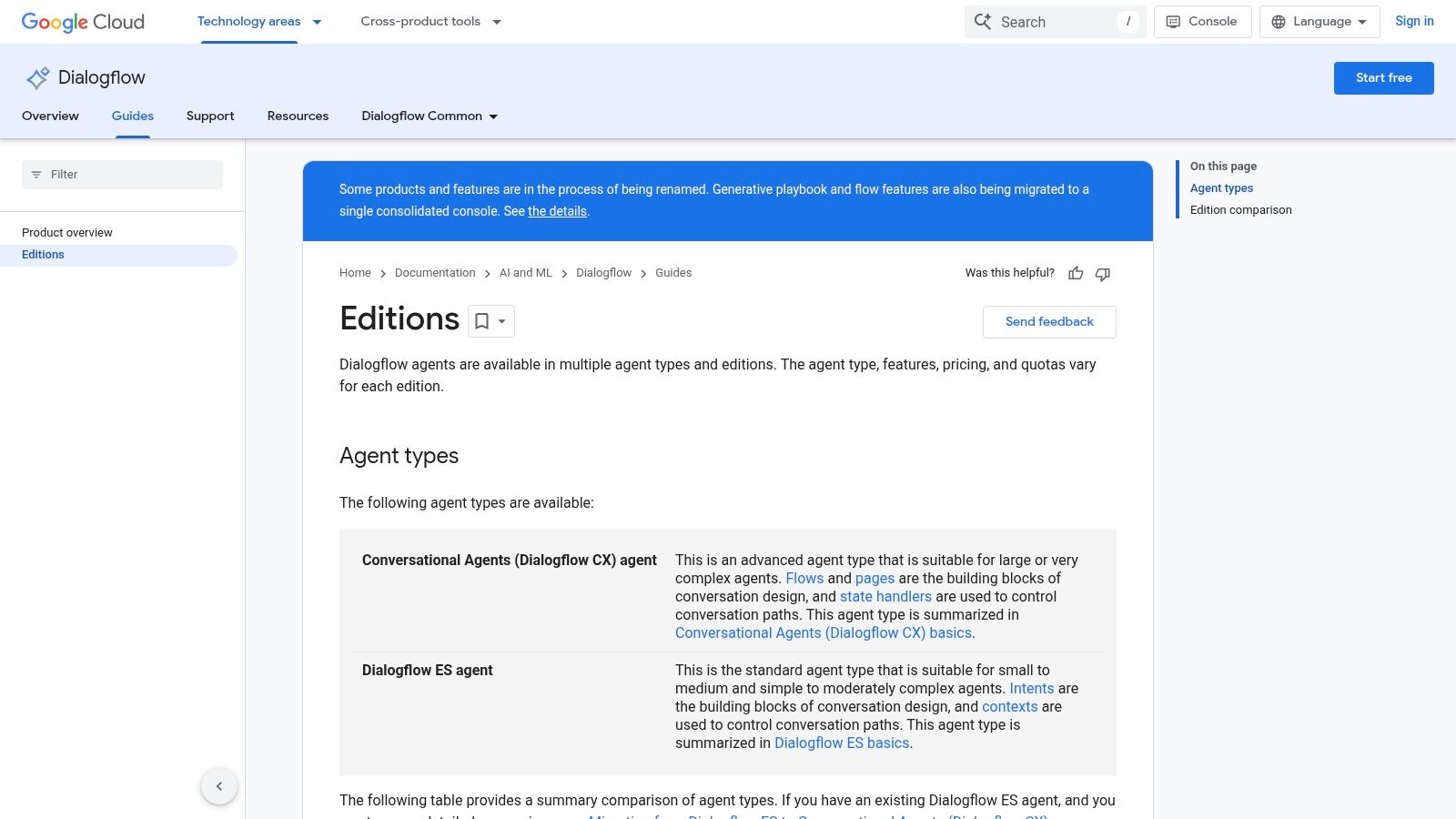The width and height of the screenshot is (1456, 819).
Task: Click the Dialogflow product title
Action: pos(102,78)
